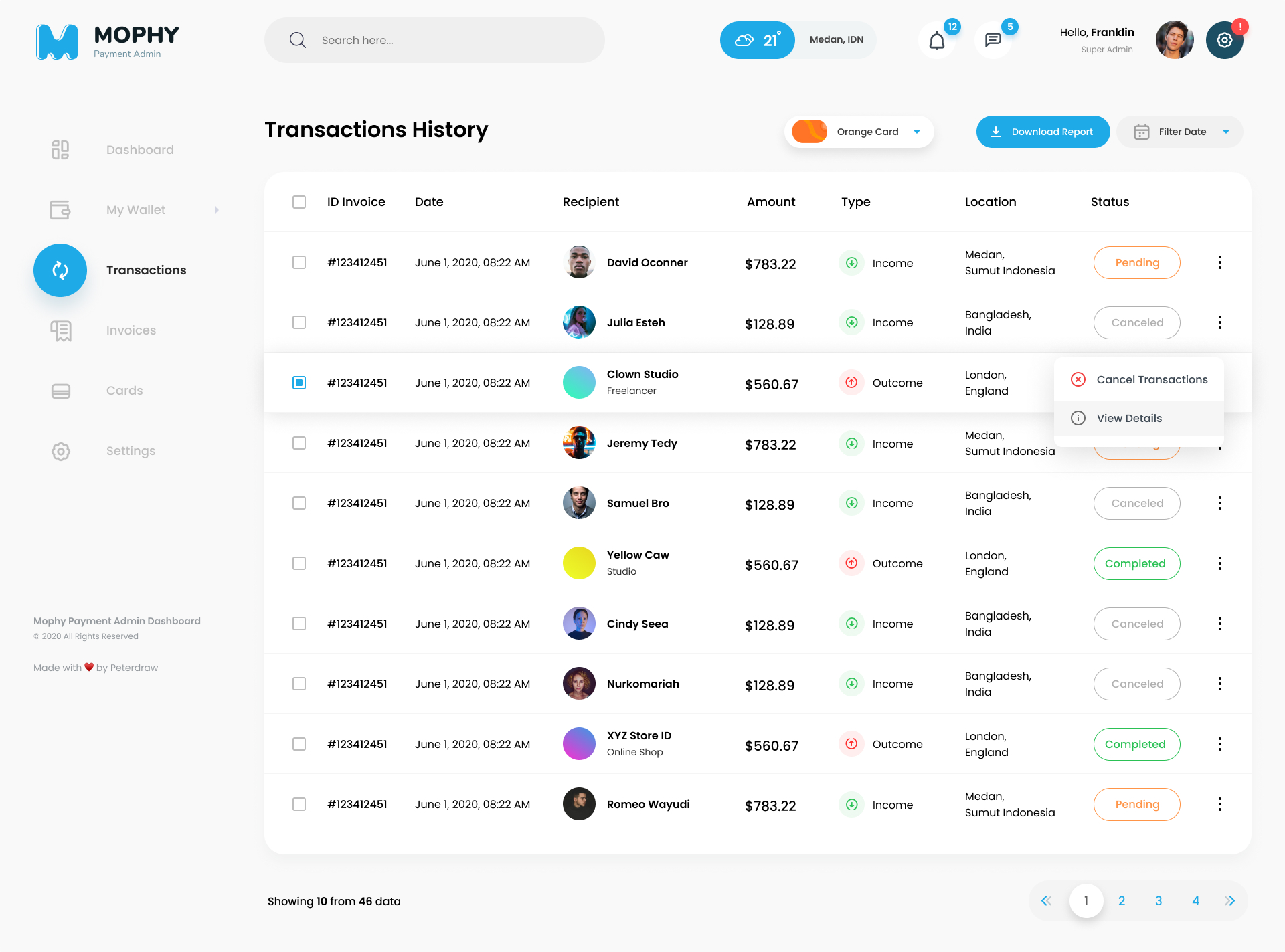The width and height of the screenshot is (1285, 952).
Task: Uncheck the Clown Studio row checkbox
Action: pyautogui.click(x=299, y=383)
